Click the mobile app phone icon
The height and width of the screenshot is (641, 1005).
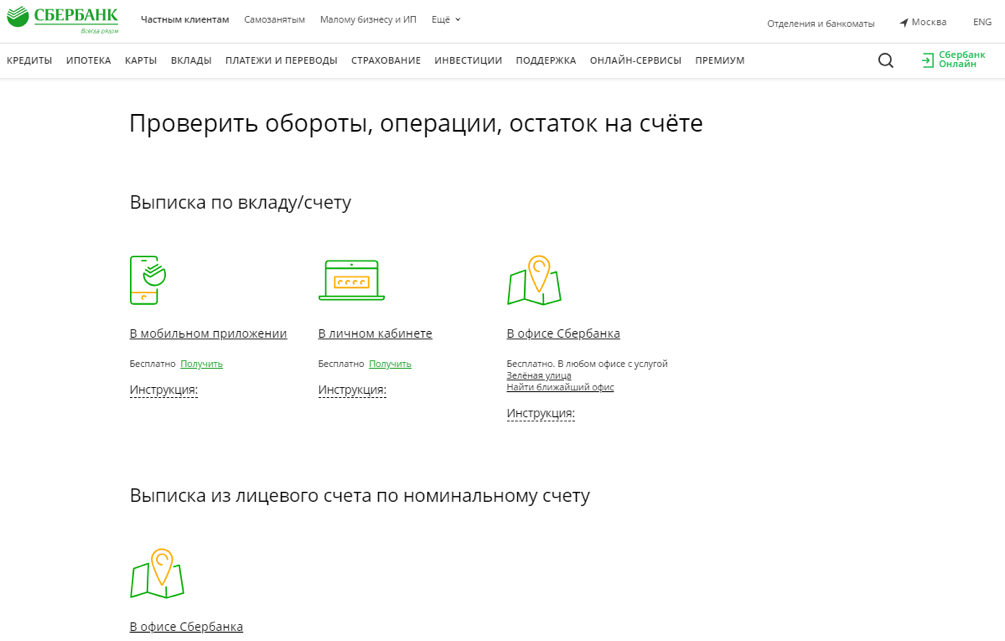[x=147, y=279]
